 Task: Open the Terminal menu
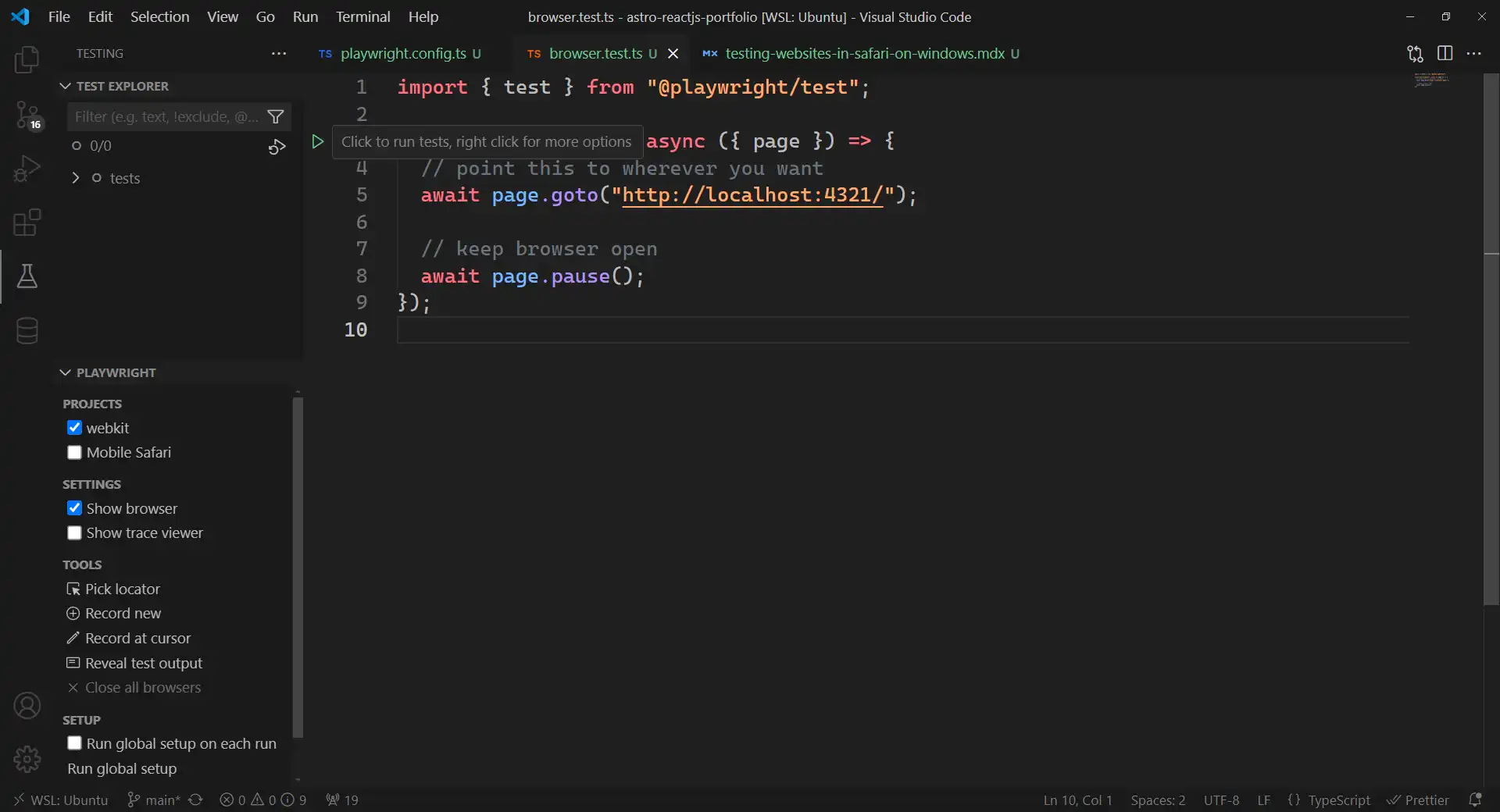(x=362, y=16)
